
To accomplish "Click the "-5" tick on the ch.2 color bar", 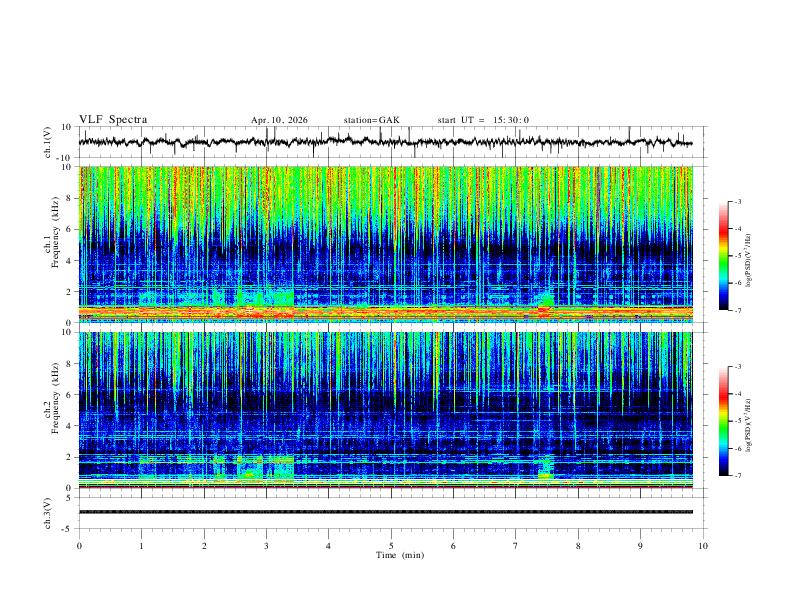I will (x=737, y=421).
